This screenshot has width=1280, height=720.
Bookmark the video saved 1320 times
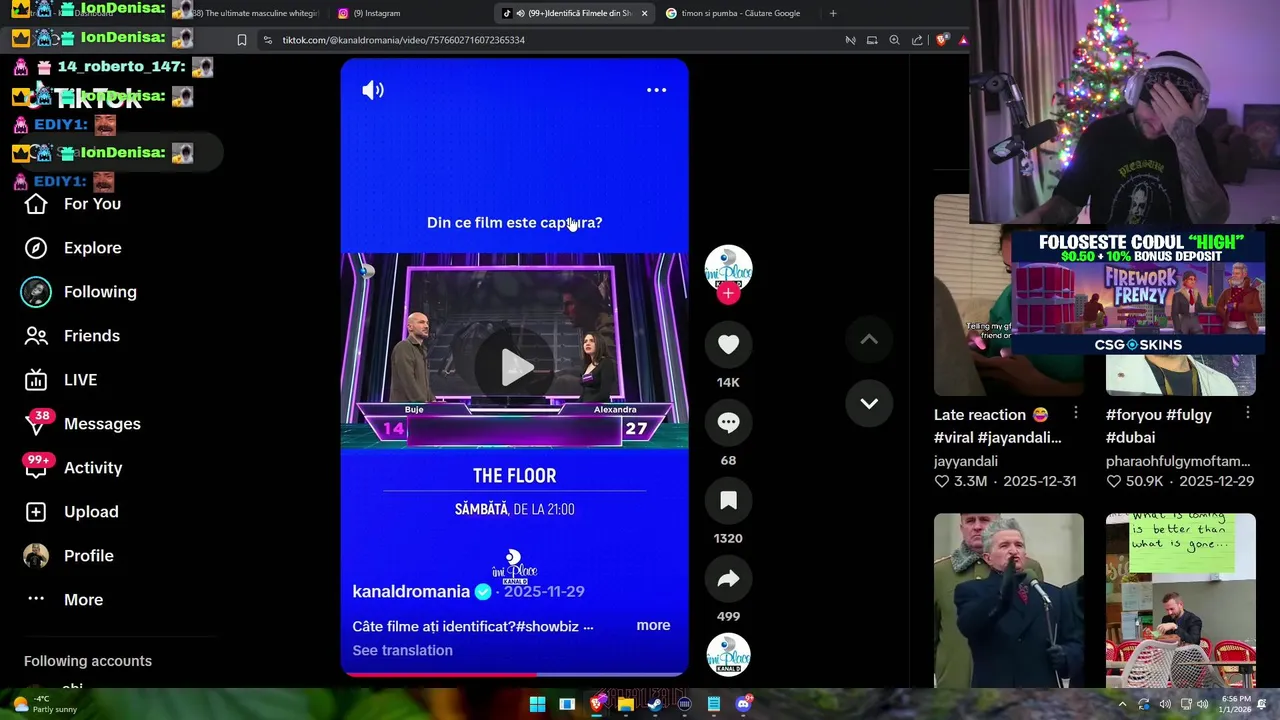coord(728,500)
